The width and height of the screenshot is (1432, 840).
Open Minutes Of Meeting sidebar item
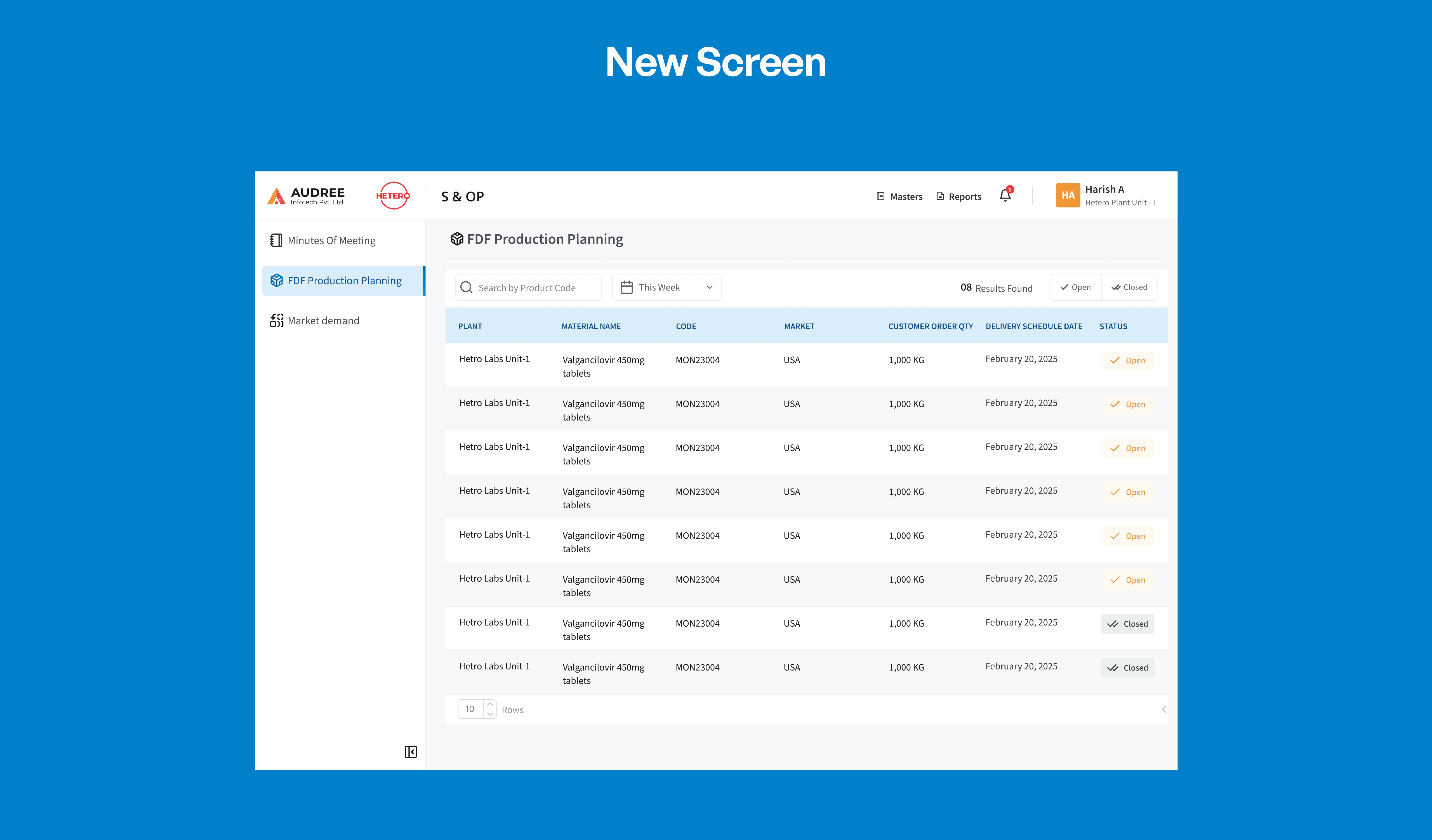click(x=331, y=241)
